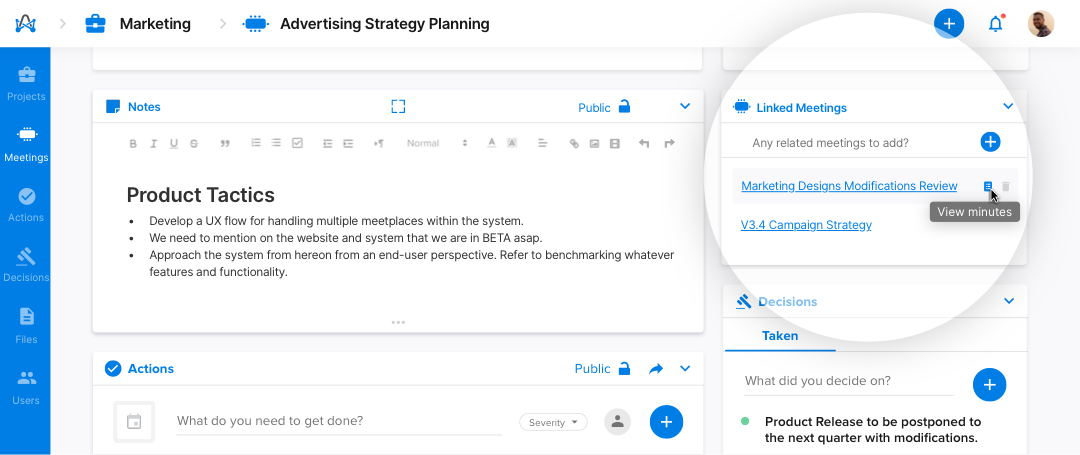The width and height of the screenshot is (1080, 455).
Task: Undo last notes edit
Action: (644, 143)
